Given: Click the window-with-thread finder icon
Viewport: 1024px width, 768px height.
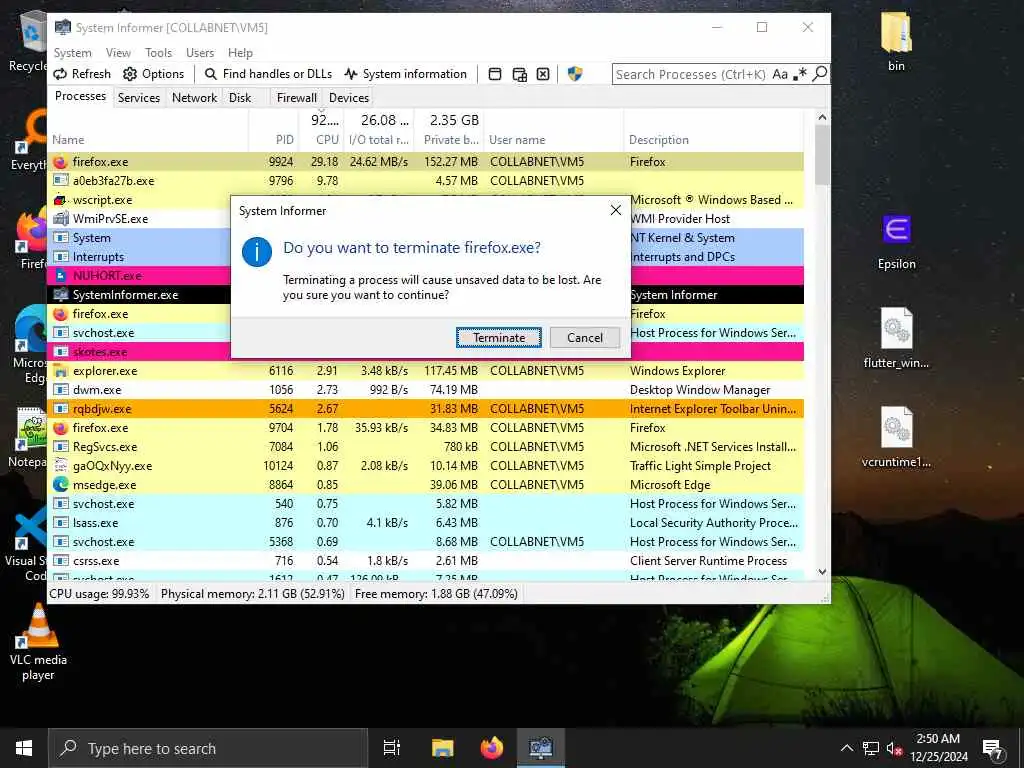Looking at the screenshot, I should click(519, 74).
